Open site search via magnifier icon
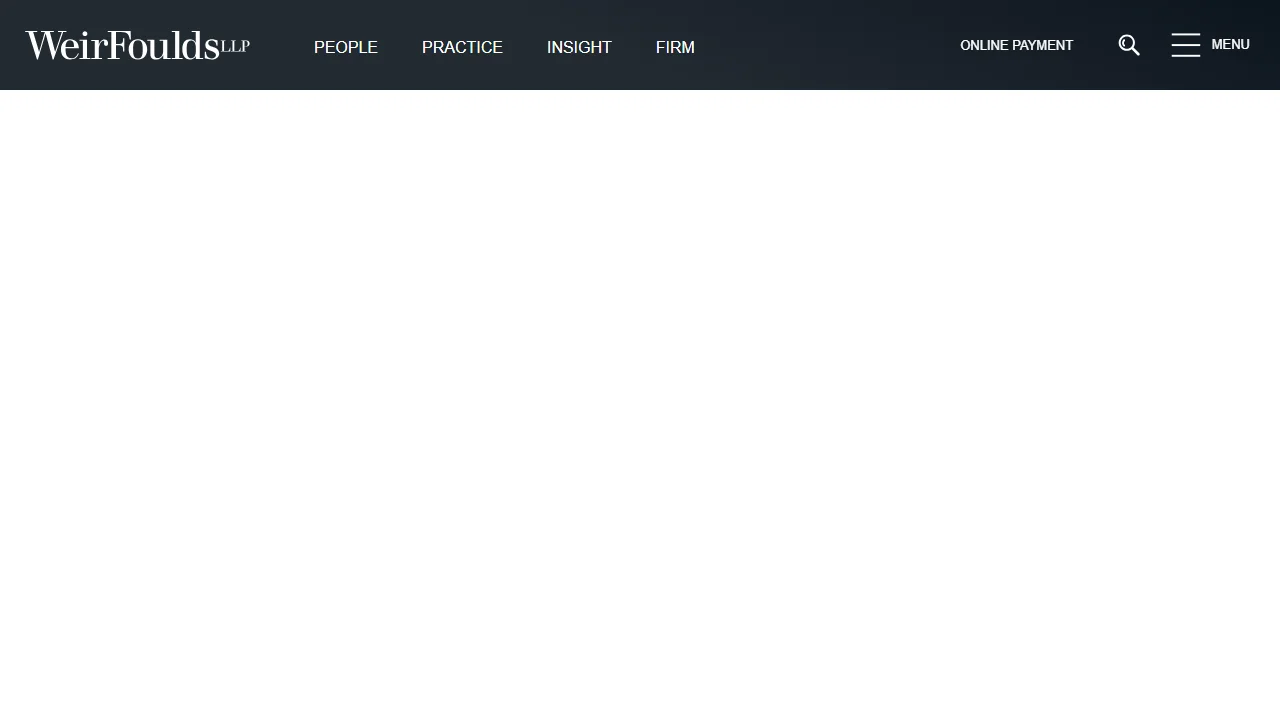This screenshot has width=1280, height=720. 1129,45
